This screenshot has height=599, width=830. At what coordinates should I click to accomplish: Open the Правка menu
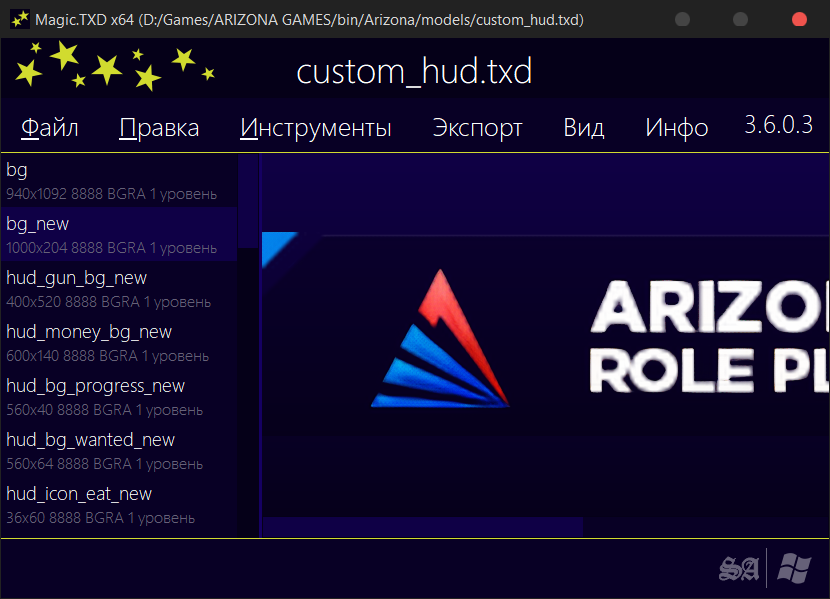(159, 128)
